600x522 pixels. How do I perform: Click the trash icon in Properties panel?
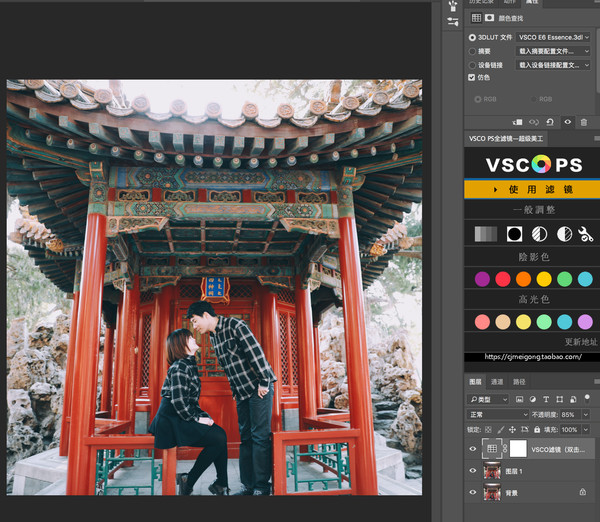584,122
